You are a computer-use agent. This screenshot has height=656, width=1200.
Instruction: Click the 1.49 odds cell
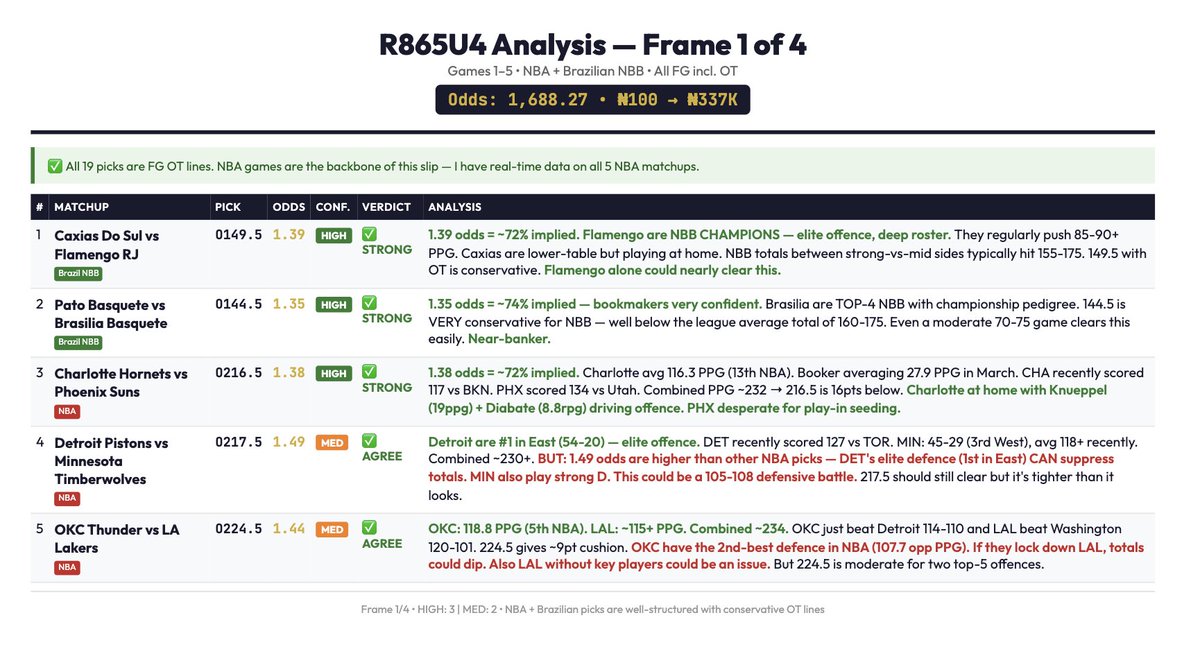pyautogui.click(x=289, y=442)
